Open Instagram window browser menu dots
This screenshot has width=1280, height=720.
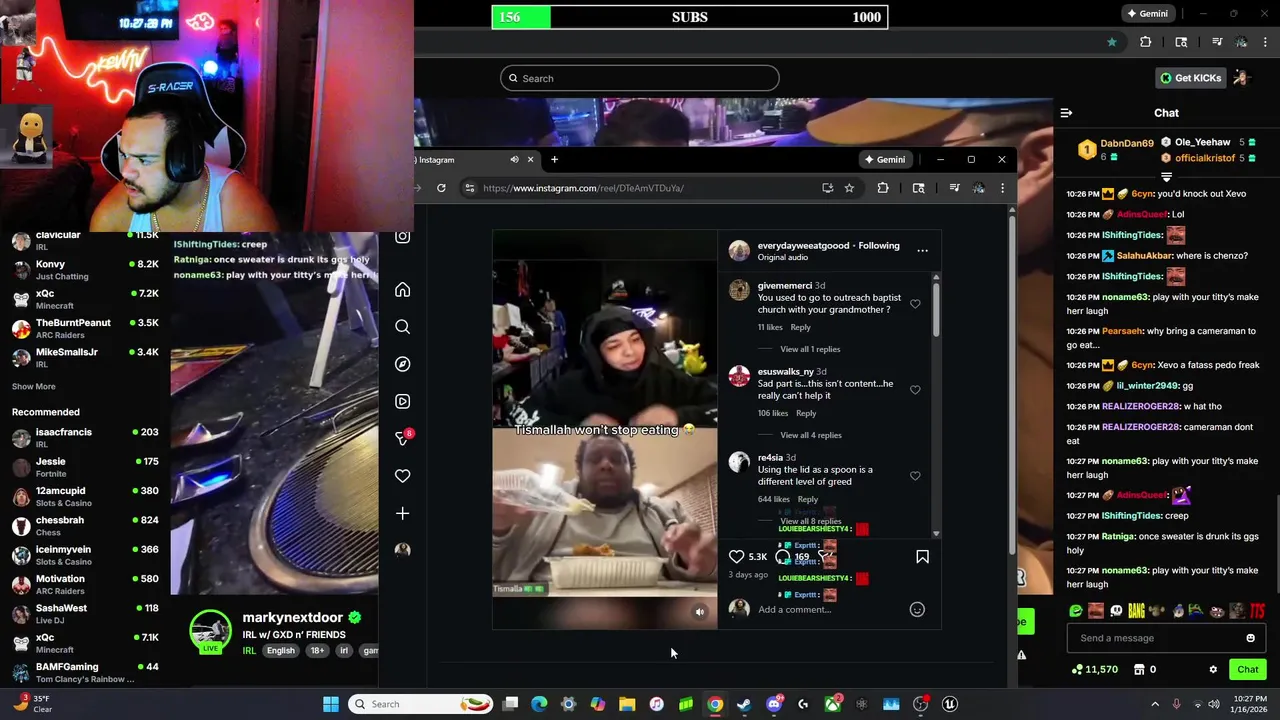[1002, 188]
